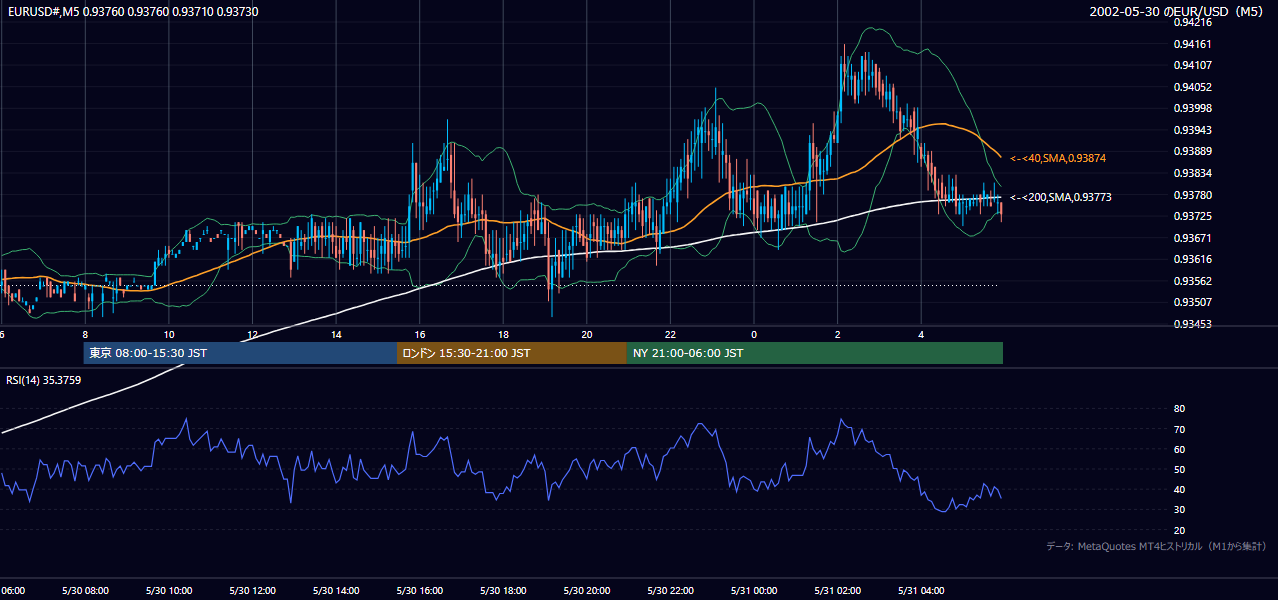Click RSI scale level 70
Screen dimensions: 1278x600
[x=1179, y=429]
